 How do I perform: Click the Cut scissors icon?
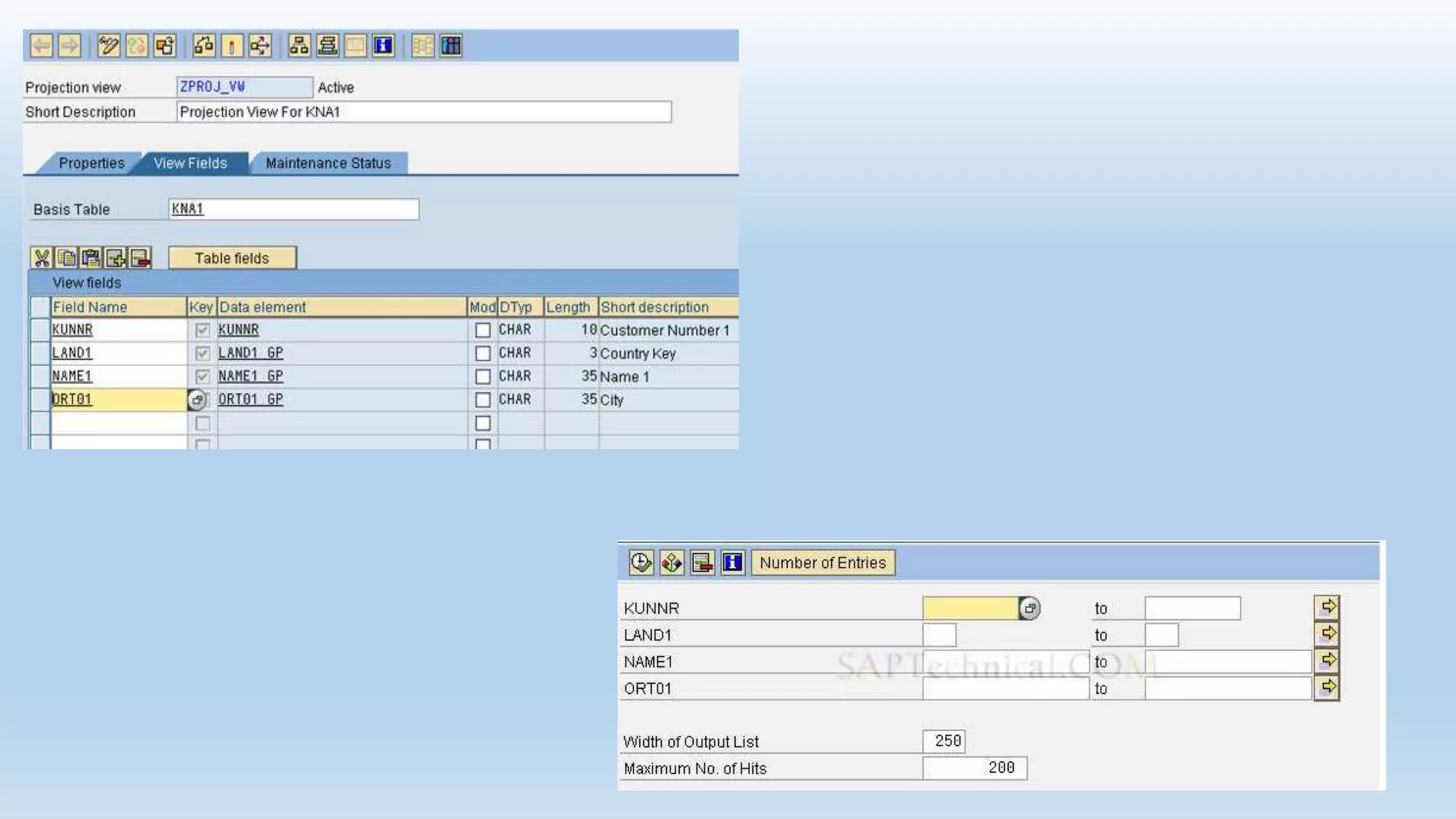pyautogui.click(x=42, y=258)
